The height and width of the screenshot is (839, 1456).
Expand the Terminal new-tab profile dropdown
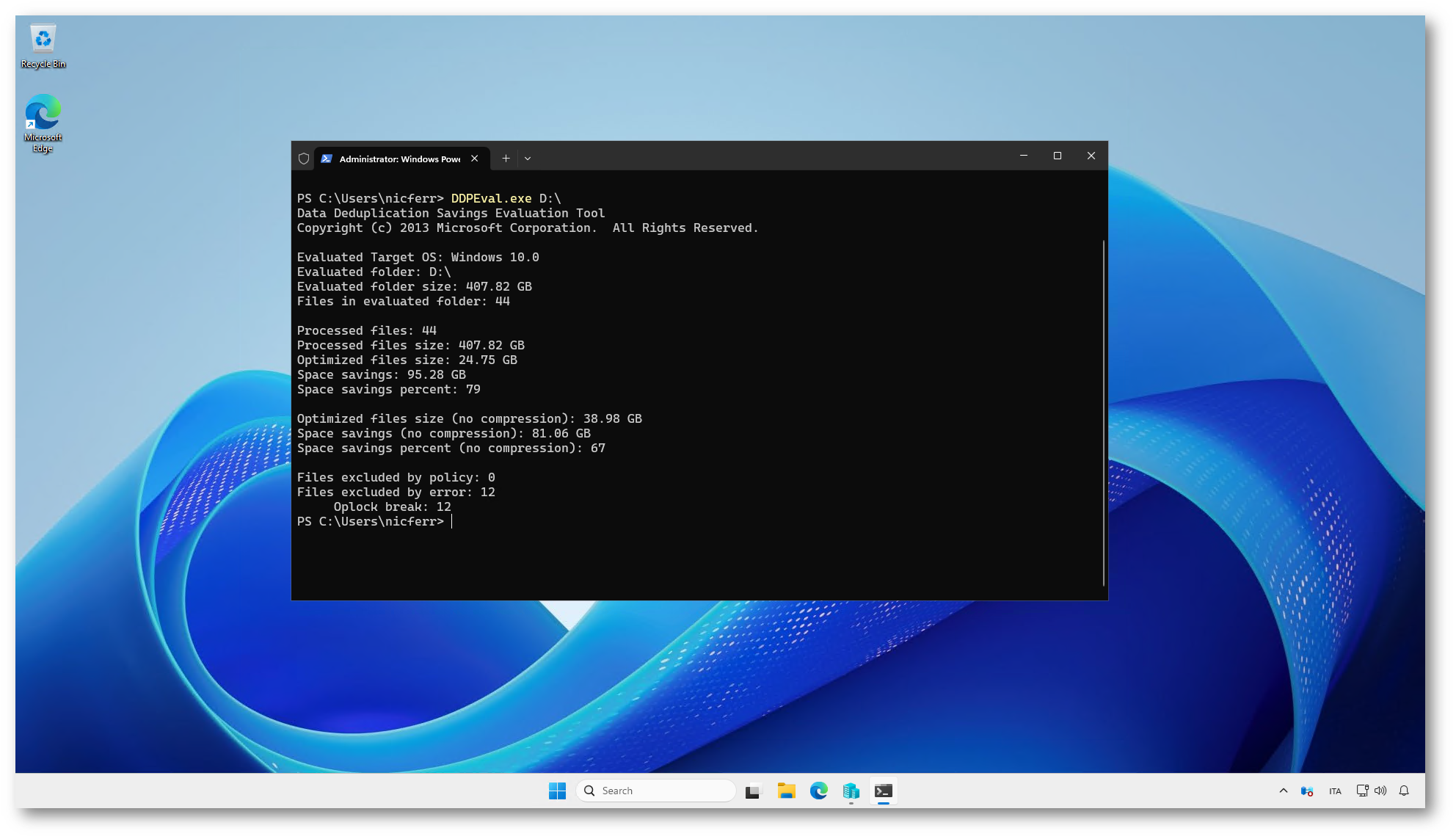pos(528,158)
